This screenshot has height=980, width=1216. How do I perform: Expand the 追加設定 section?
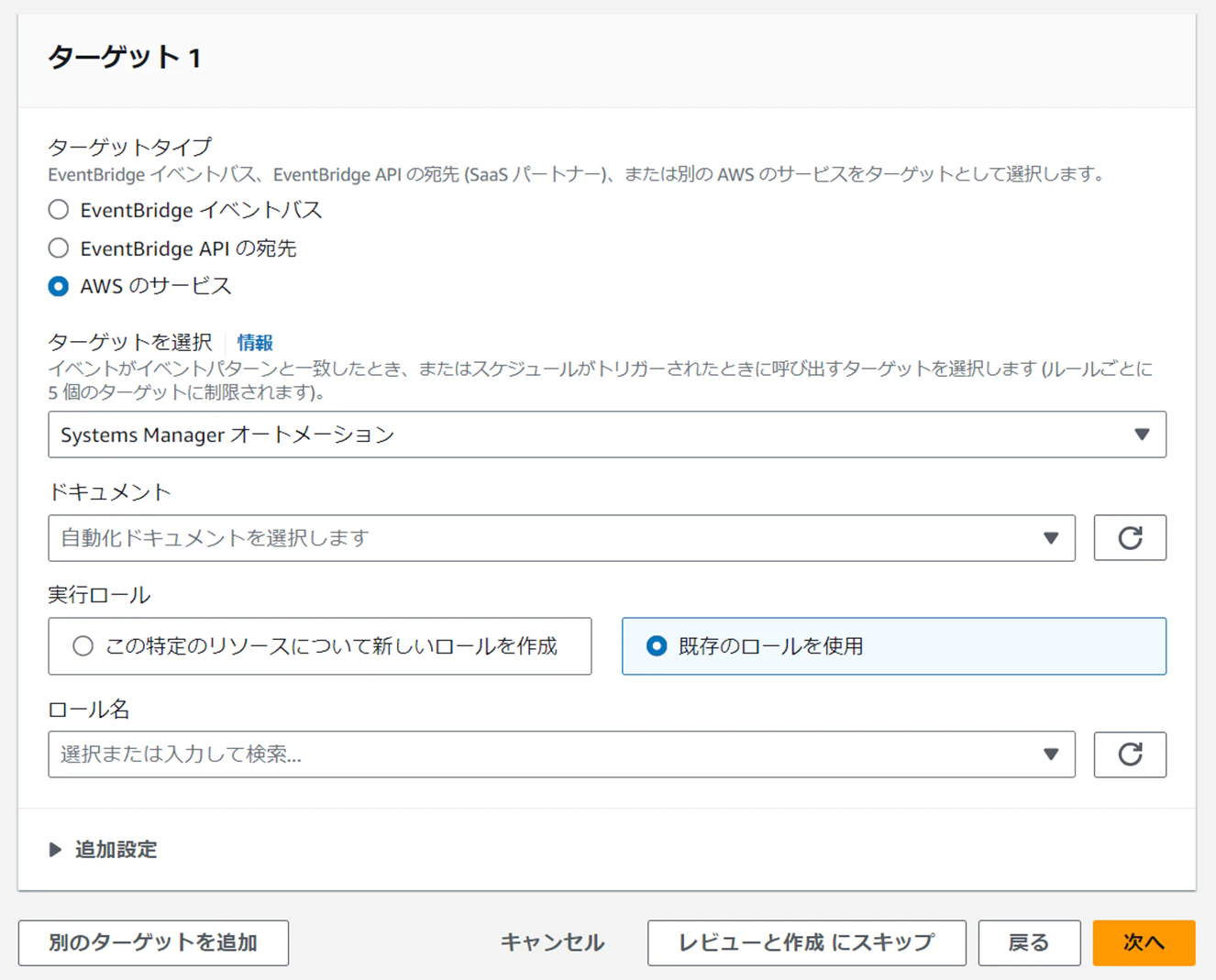click(103, 850)
